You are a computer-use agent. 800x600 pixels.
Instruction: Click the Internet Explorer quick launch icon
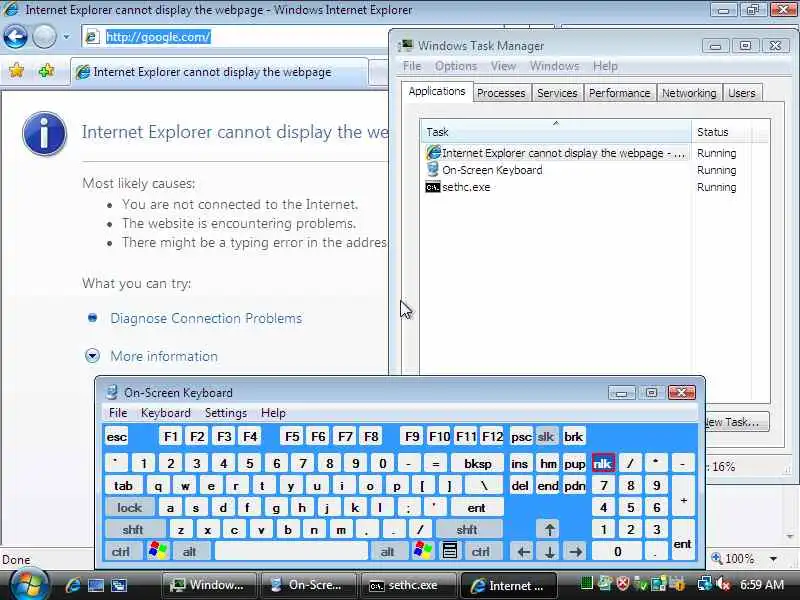[x=72, y=585]
